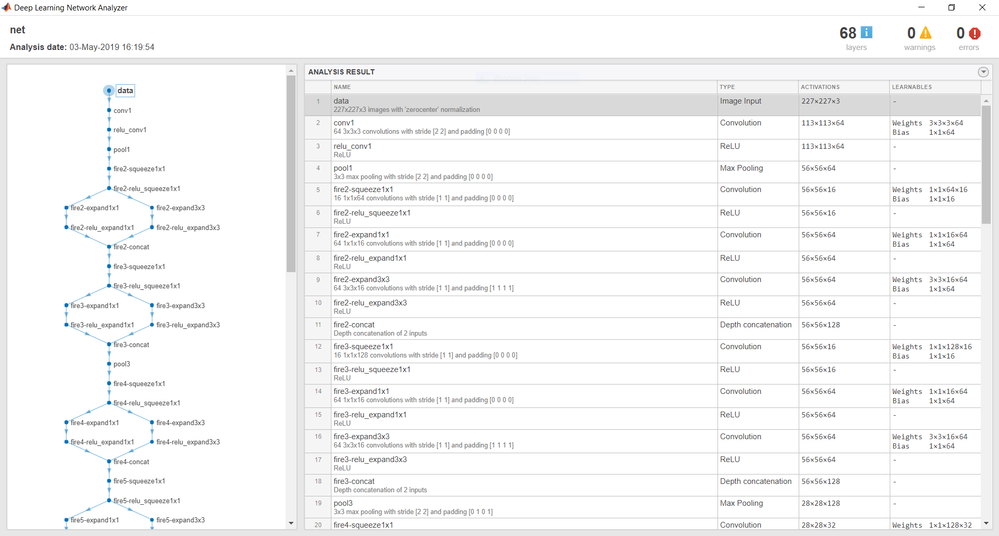The height and width of the screenshot is (536, 999).
Task: Select table row fire3-squeeze1x1
Action: [x=643, y=351]
